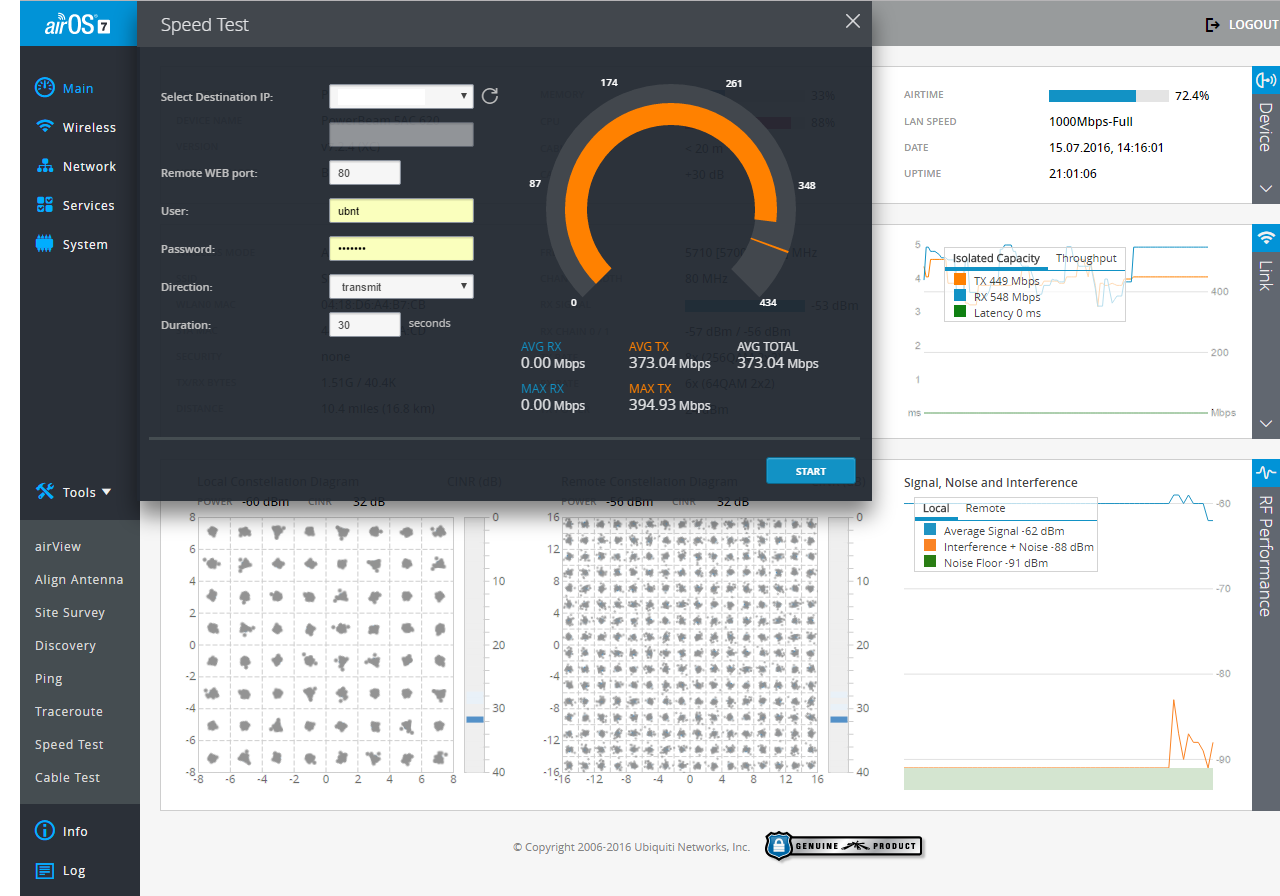
Task: Refresh the destination IP list
Action: (x=490, y=96)
